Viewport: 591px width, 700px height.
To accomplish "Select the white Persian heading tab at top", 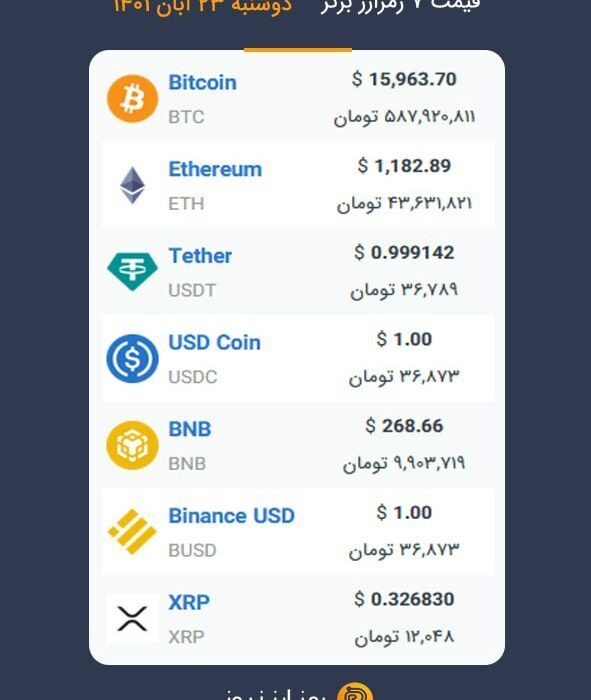I will [400, 6].
